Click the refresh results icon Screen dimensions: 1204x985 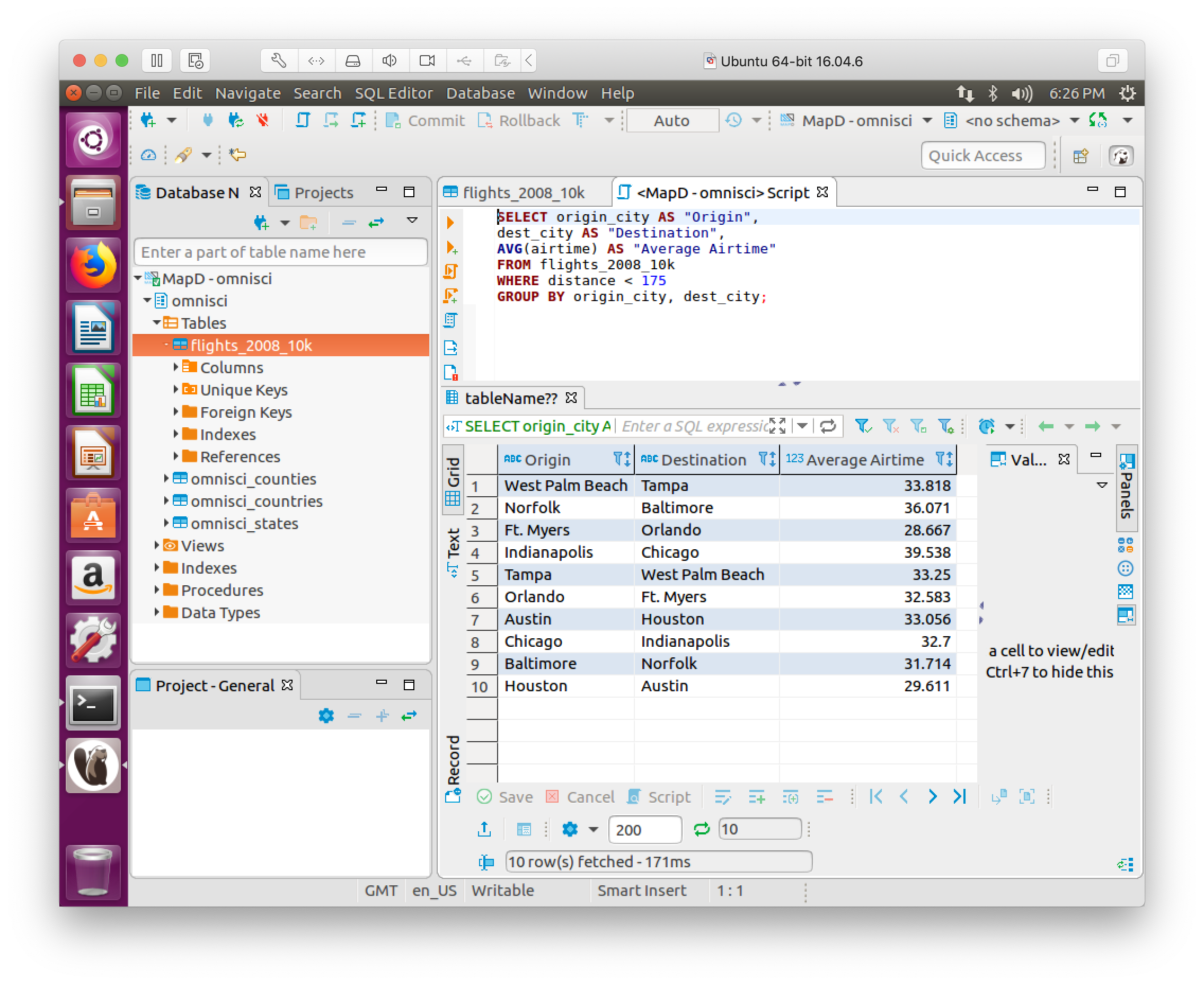(702, 830)
